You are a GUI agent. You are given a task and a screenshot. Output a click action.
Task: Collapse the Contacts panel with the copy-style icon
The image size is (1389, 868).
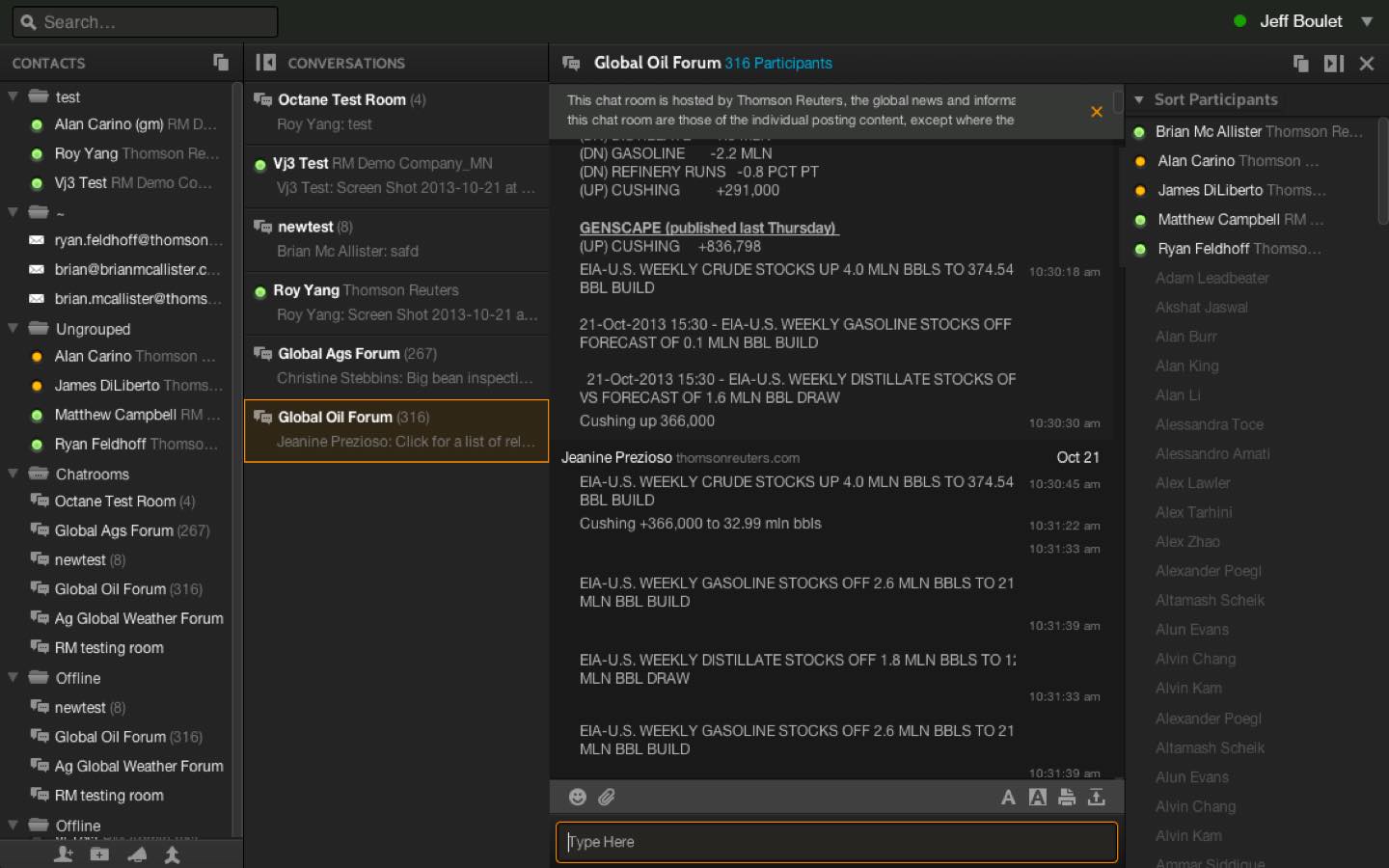(x=220, y=62)
